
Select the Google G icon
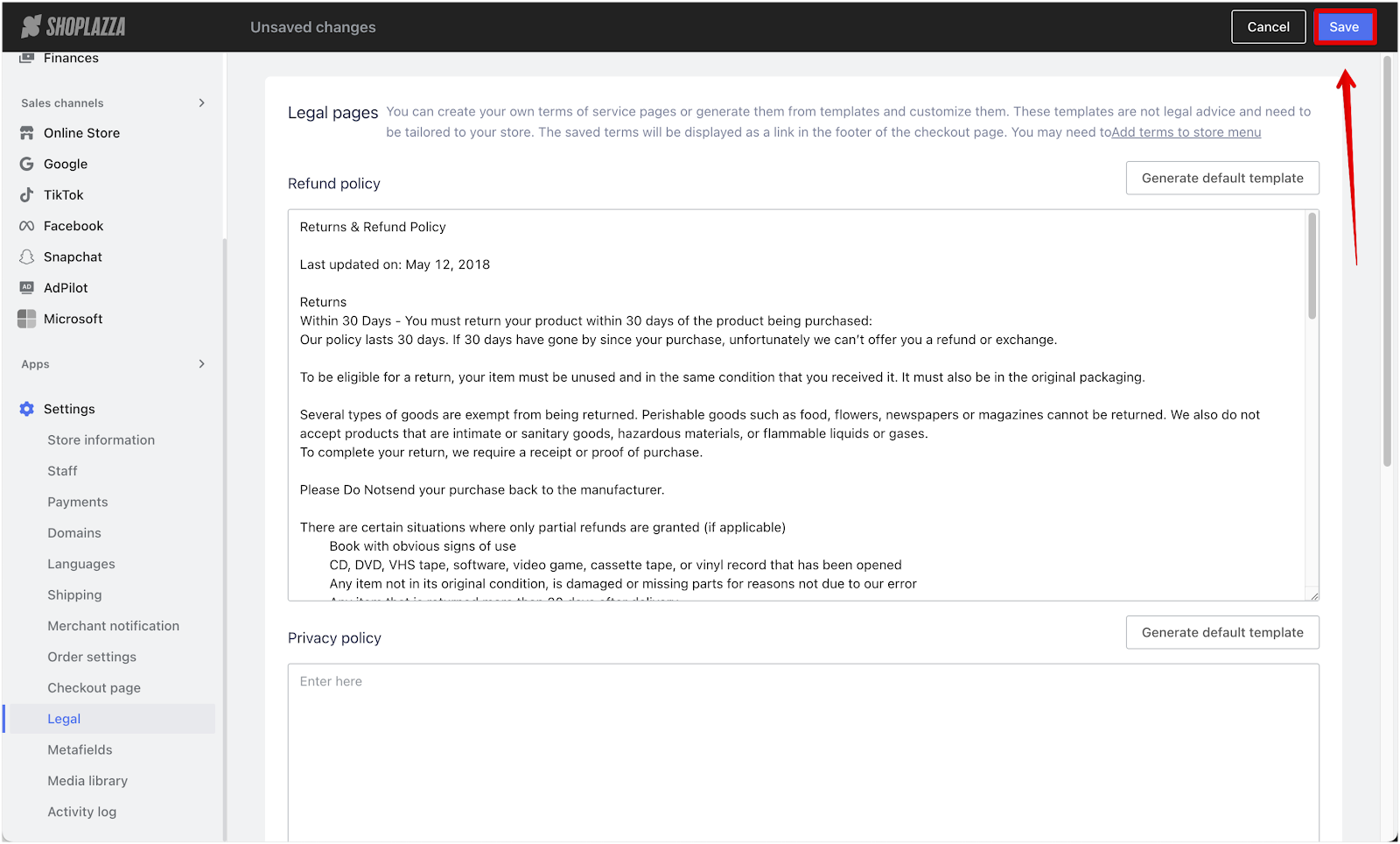(x=27, y=164)
